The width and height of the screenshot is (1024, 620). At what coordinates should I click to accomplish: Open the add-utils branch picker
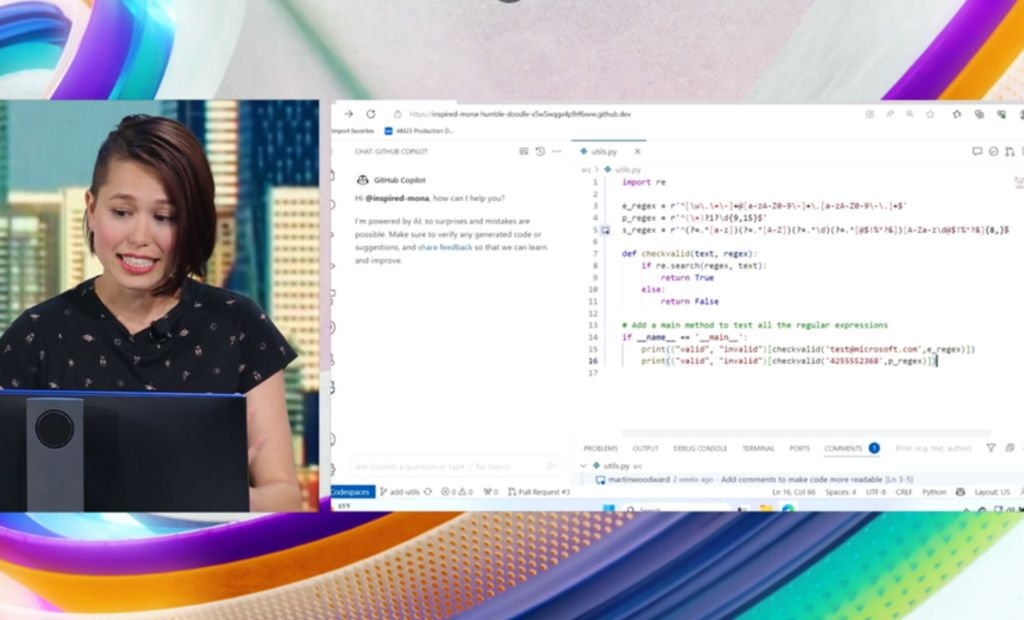point(399,492)
